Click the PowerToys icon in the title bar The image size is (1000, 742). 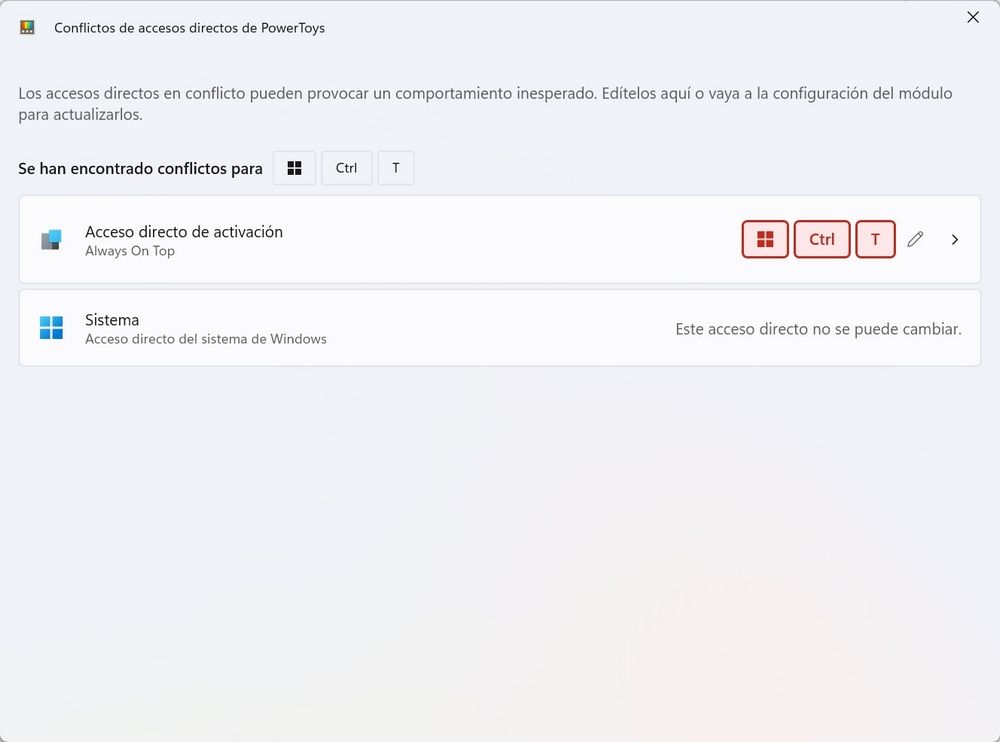(x=27, y=28)
